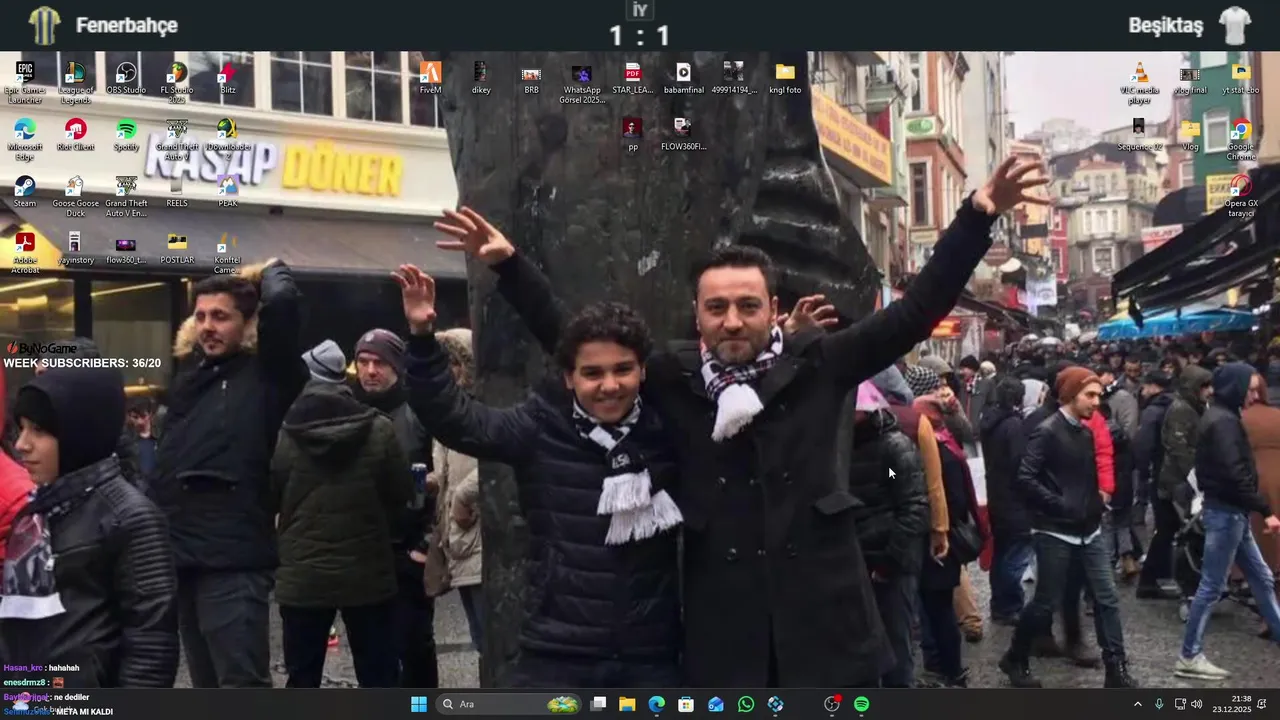Select the REELS desktop item

coord(177,192)
